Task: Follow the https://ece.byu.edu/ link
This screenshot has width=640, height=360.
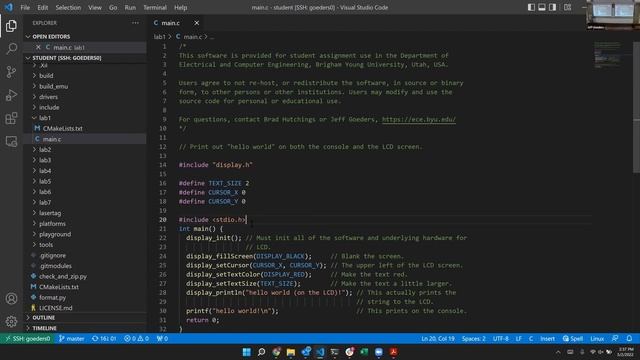Action: [x=419, y=120]
